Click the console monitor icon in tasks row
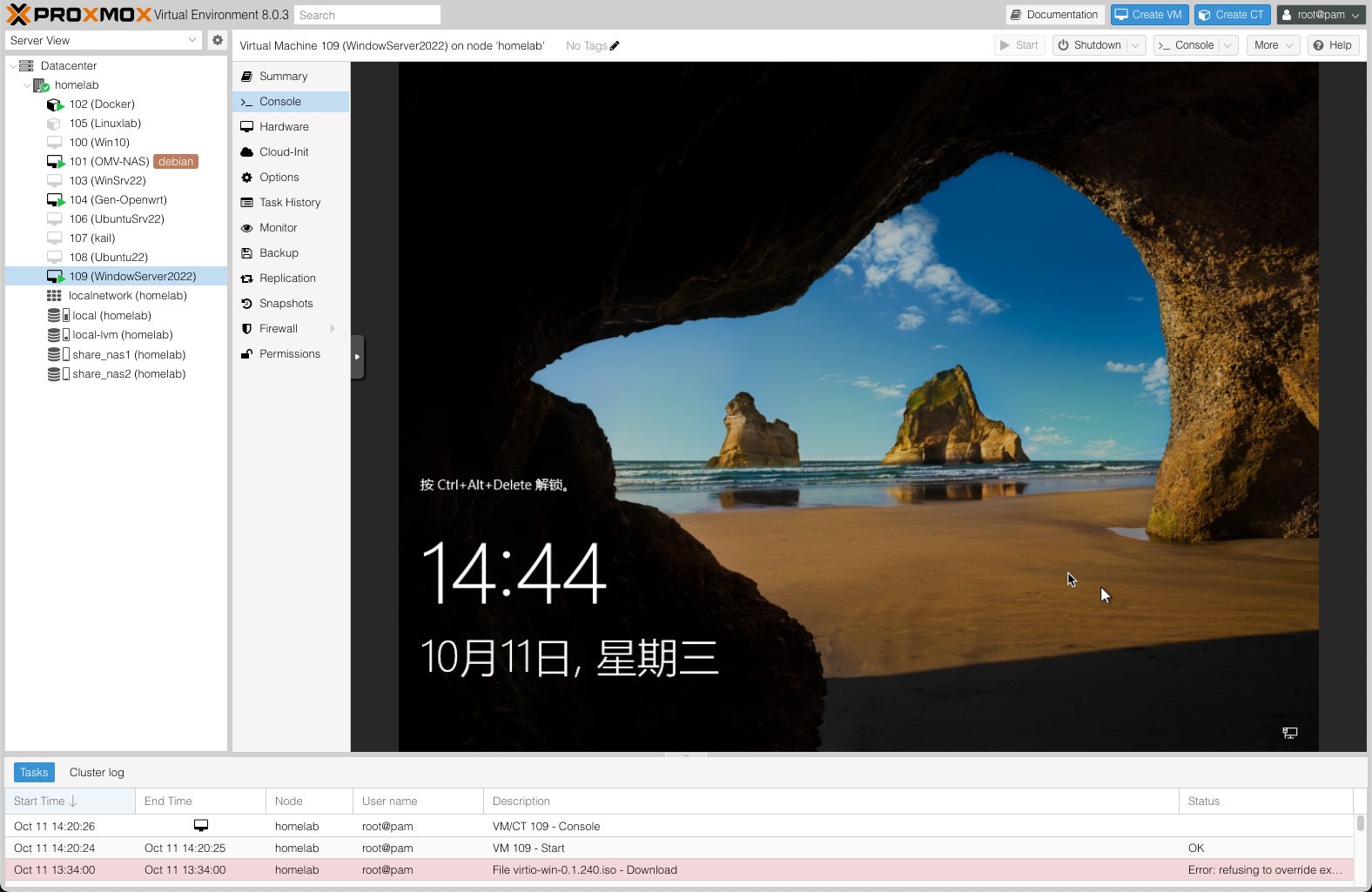The image size is (1372, 892). point(201,826)
